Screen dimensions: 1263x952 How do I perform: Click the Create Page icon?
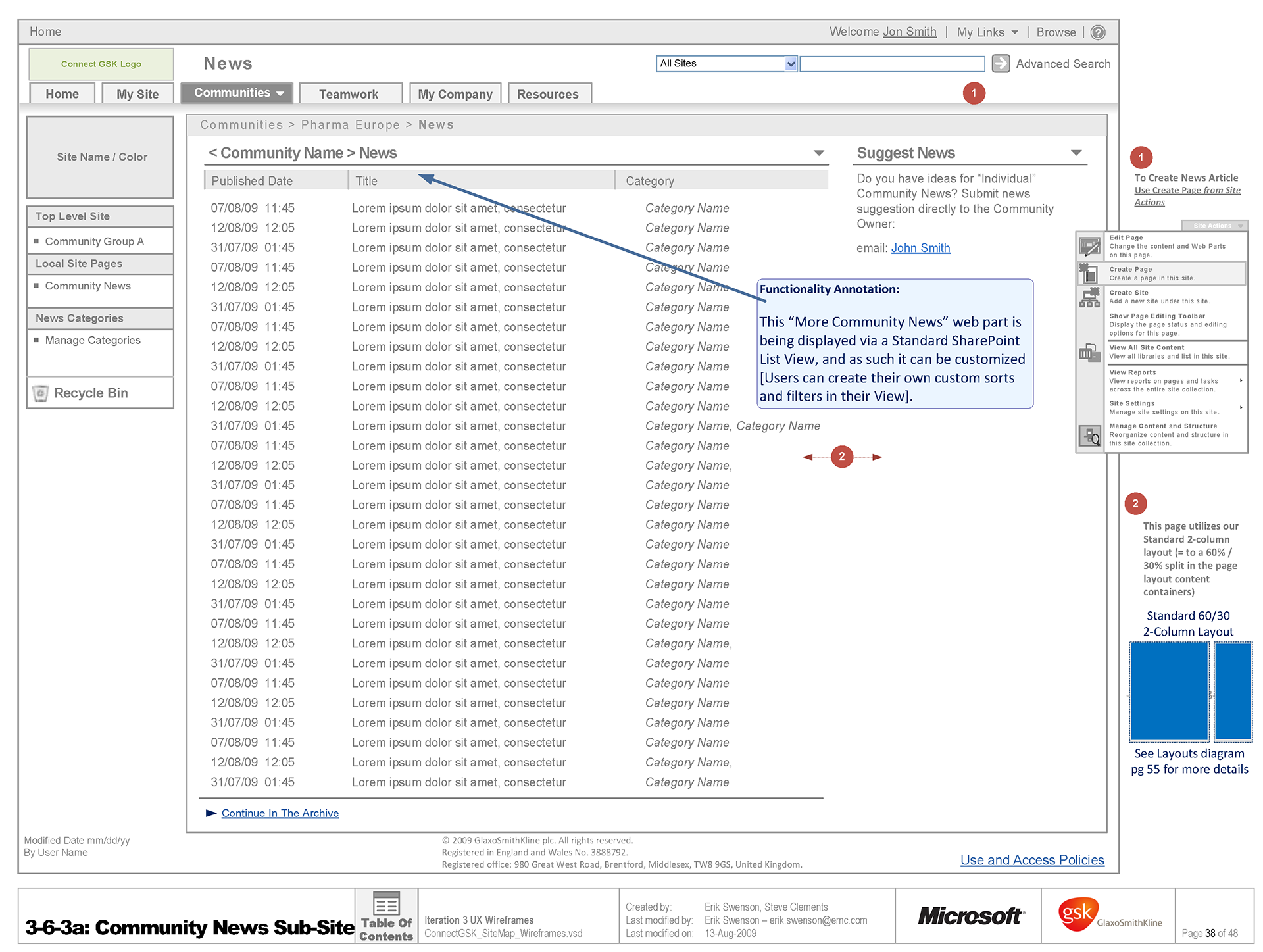(x=1089, y=273)
